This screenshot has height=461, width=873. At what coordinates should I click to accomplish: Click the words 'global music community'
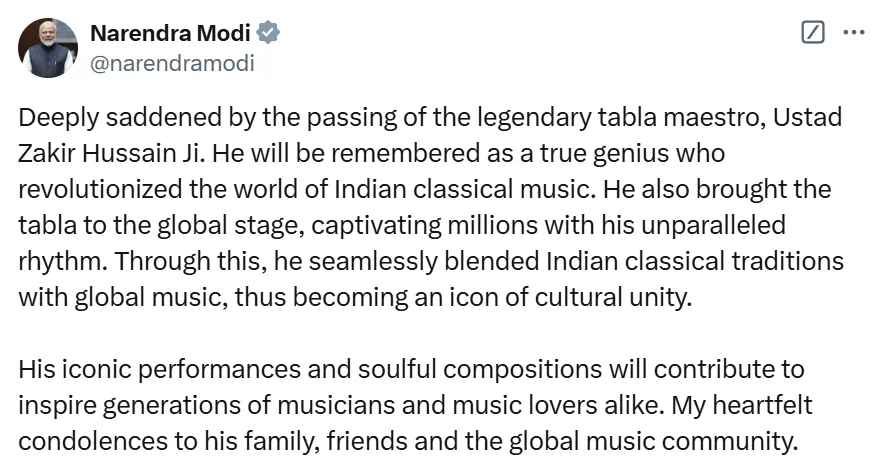coord(670,442)
